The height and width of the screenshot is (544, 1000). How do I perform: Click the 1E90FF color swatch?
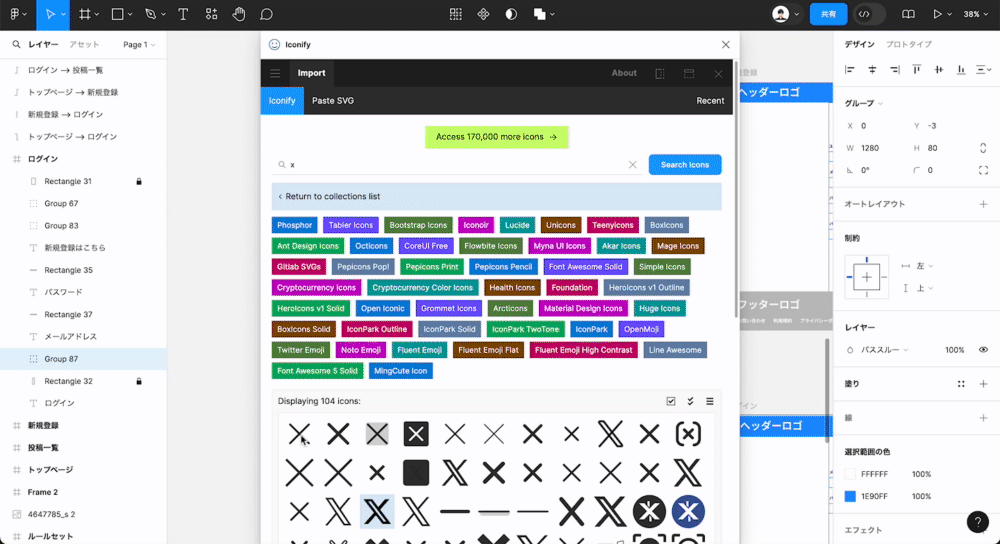pyautogui.click(x=850, y=496)
